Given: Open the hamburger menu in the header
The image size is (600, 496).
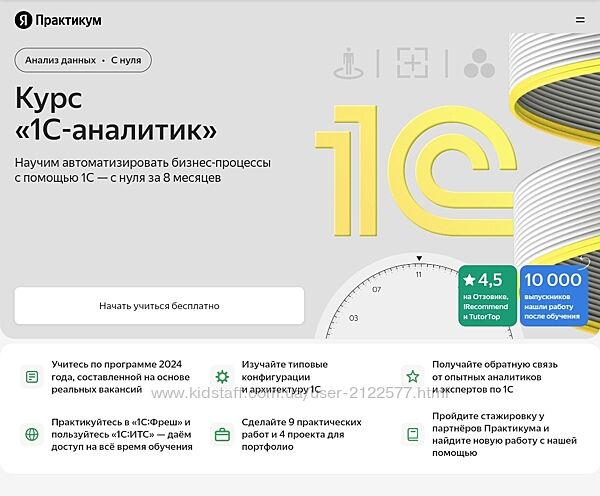Looking at the screenshot, I should tap(580, 19).
